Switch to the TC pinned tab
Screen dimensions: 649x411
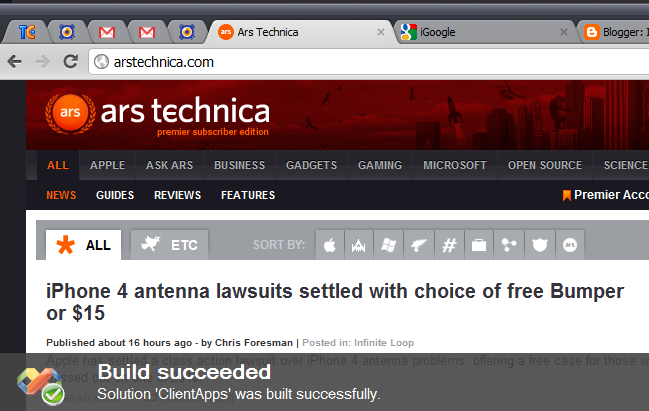tap(27, 32)
